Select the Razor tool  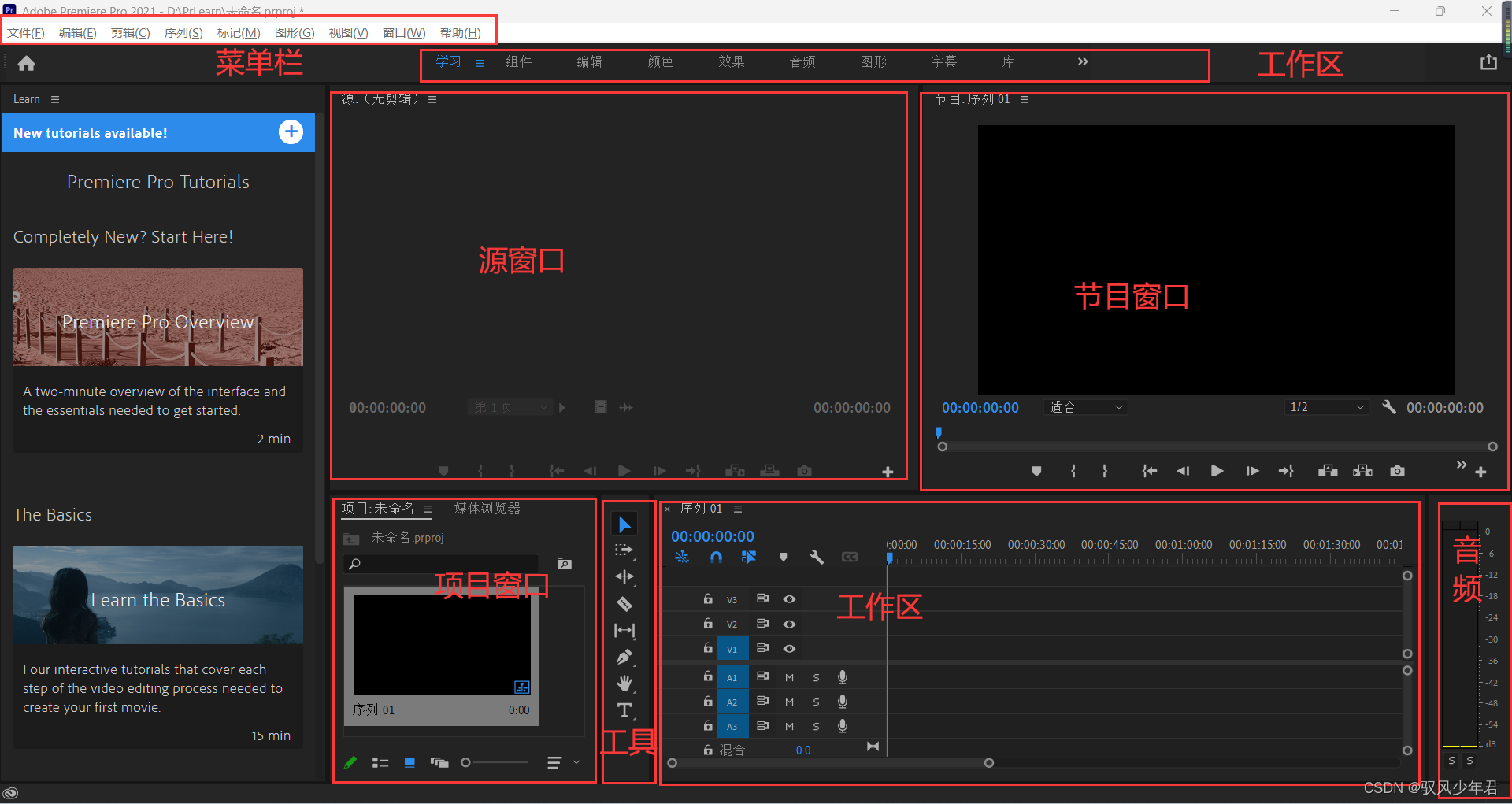624,604
